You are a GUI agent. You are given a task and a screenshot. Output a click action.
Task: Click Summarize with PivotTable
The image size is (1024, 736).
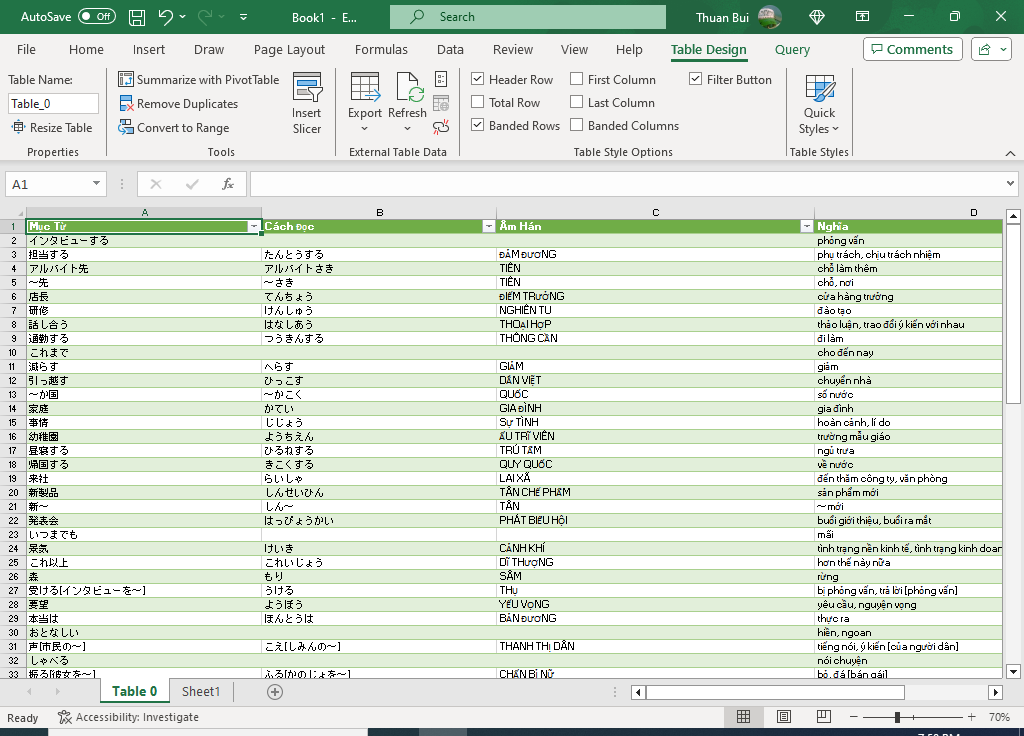[x=199, y=80]
